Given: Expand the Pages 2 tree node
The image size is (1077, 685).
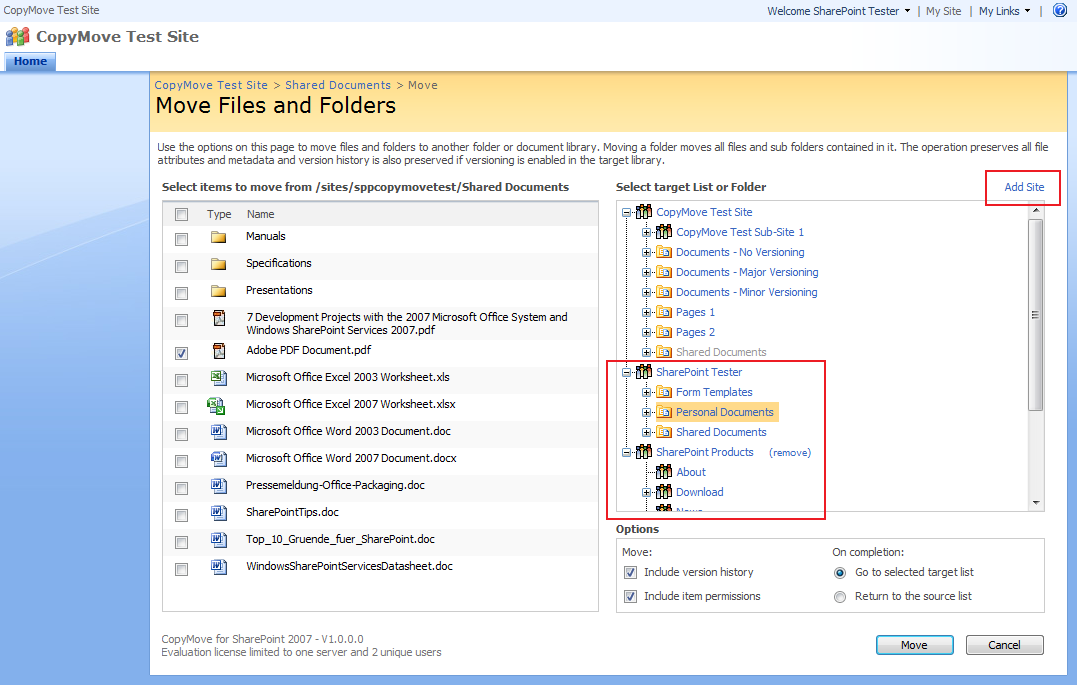Looking at the screenshot, I should click(x=646, y=332).
